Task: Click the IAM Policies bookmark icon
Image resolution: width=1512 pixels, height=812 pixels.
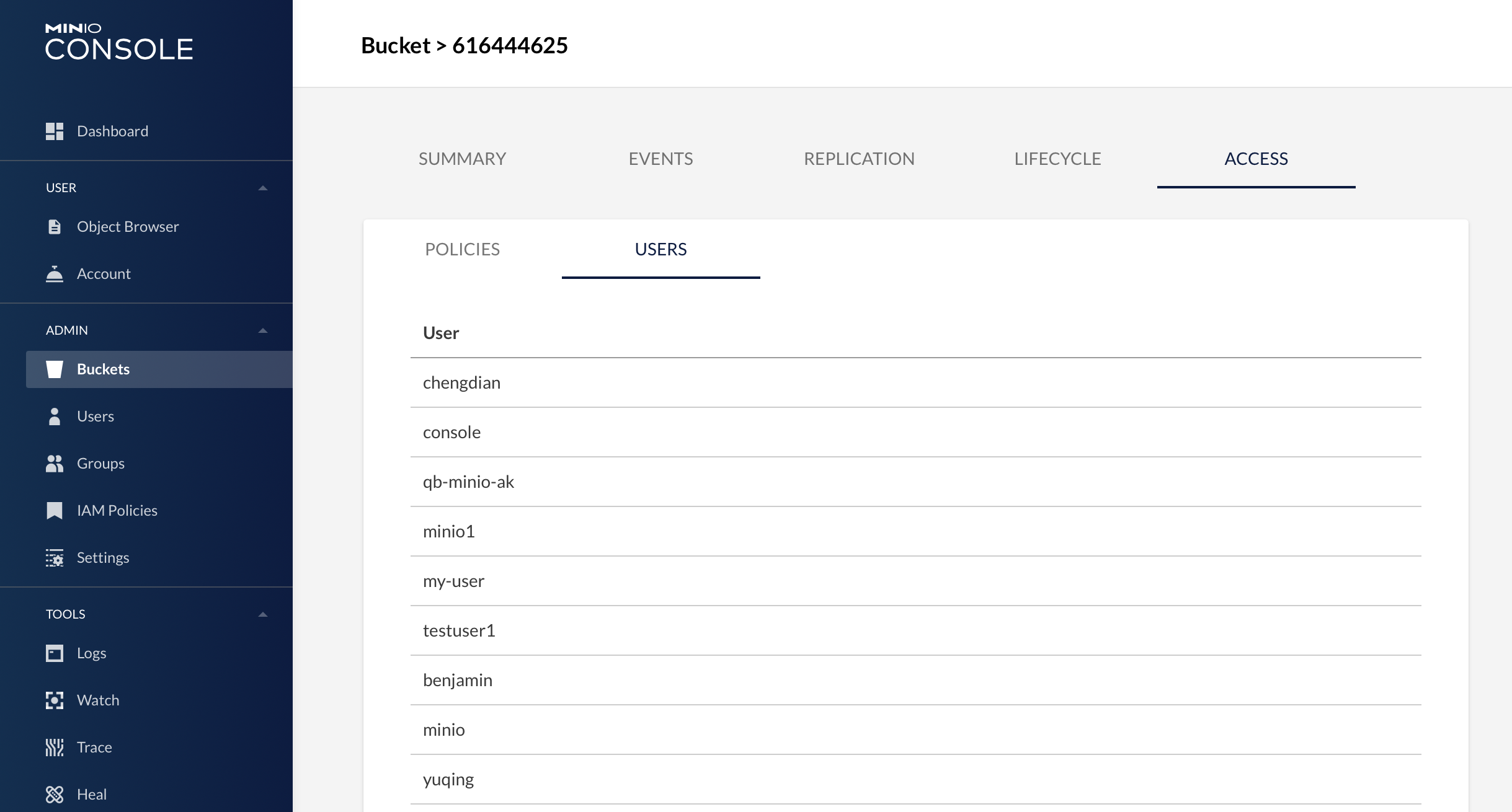Action: 55,511
